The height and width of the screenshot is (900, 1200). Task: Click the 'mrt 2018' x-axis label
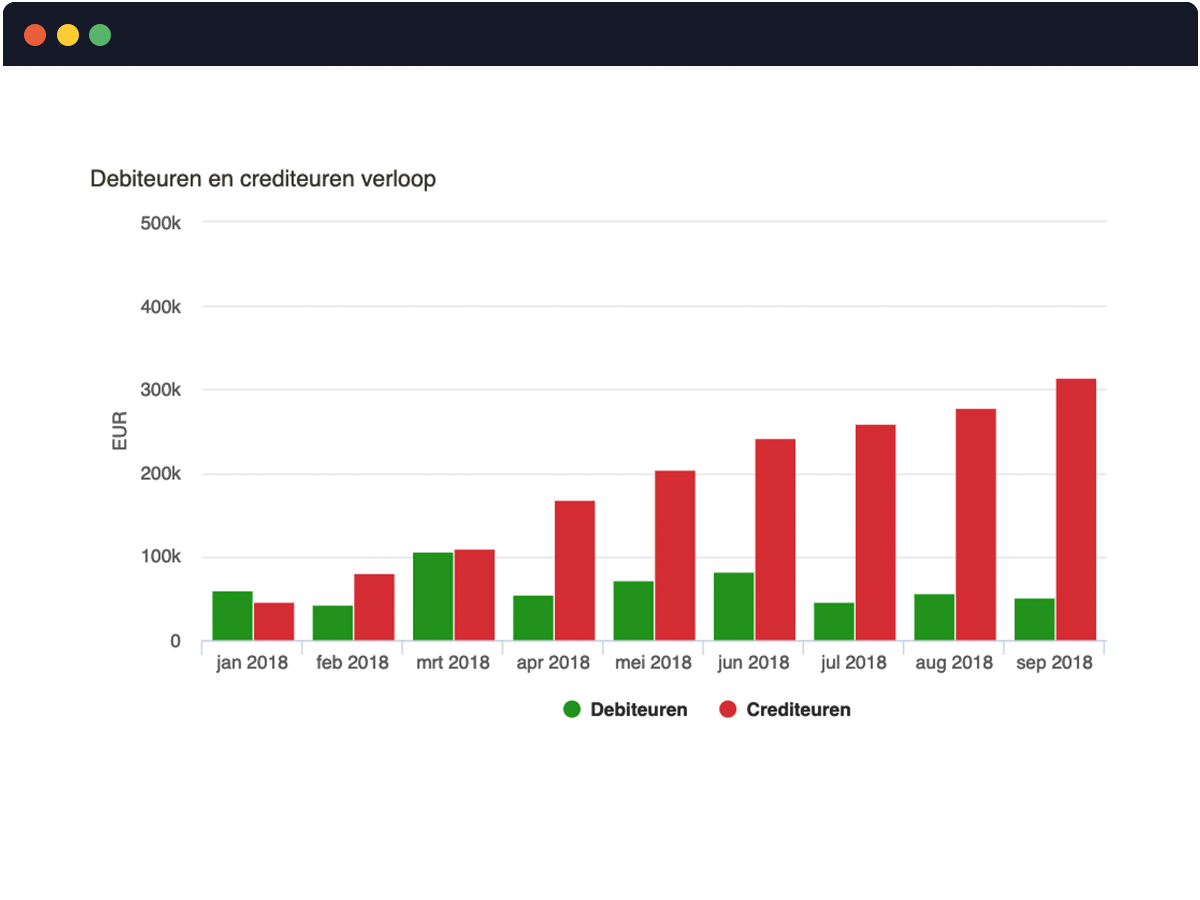click(x=452, y=663)
